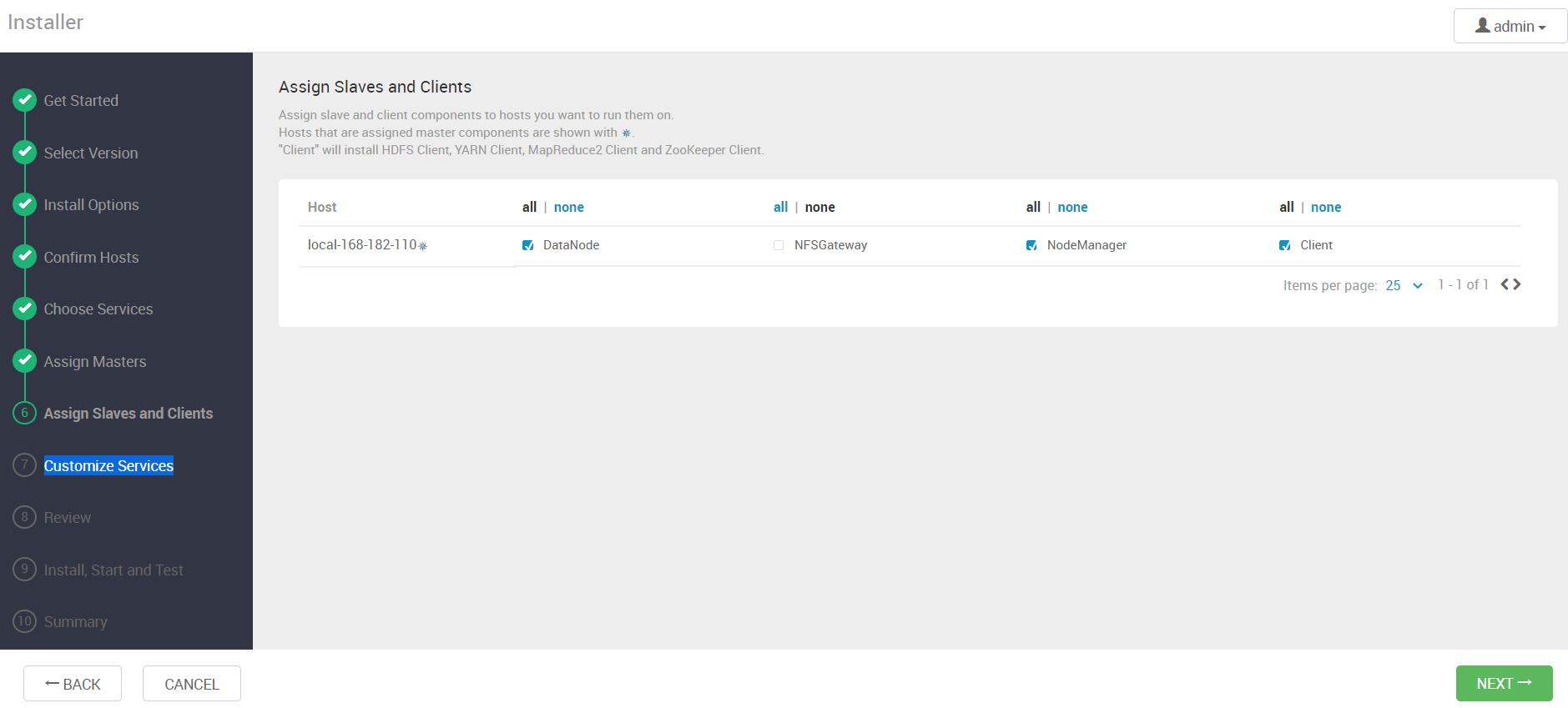
Task: Open the admin user dropdown
Action: coord(1510,27)
